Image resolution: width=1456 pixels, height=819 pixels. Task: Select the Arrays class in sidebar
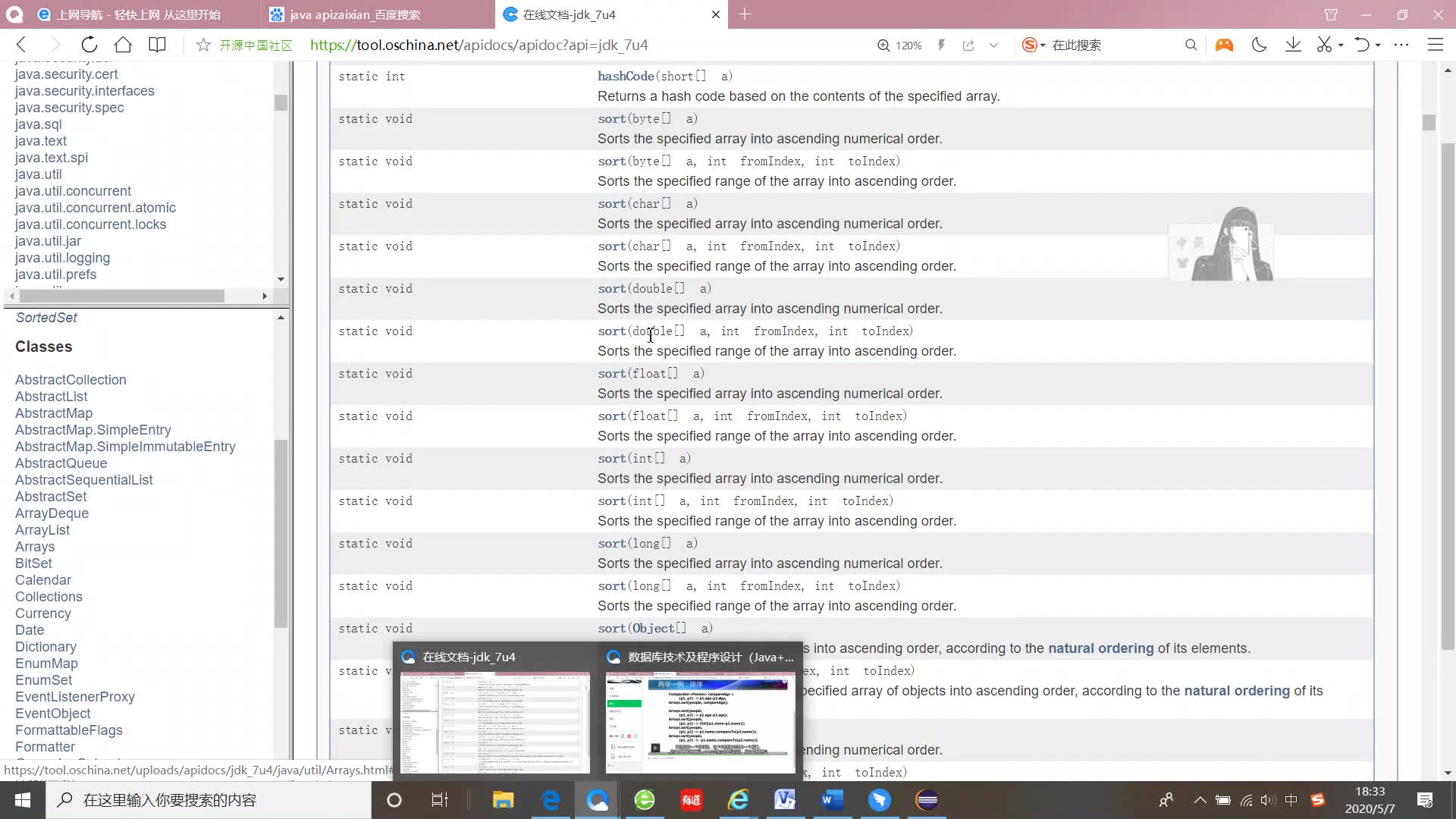coord(35,546)
